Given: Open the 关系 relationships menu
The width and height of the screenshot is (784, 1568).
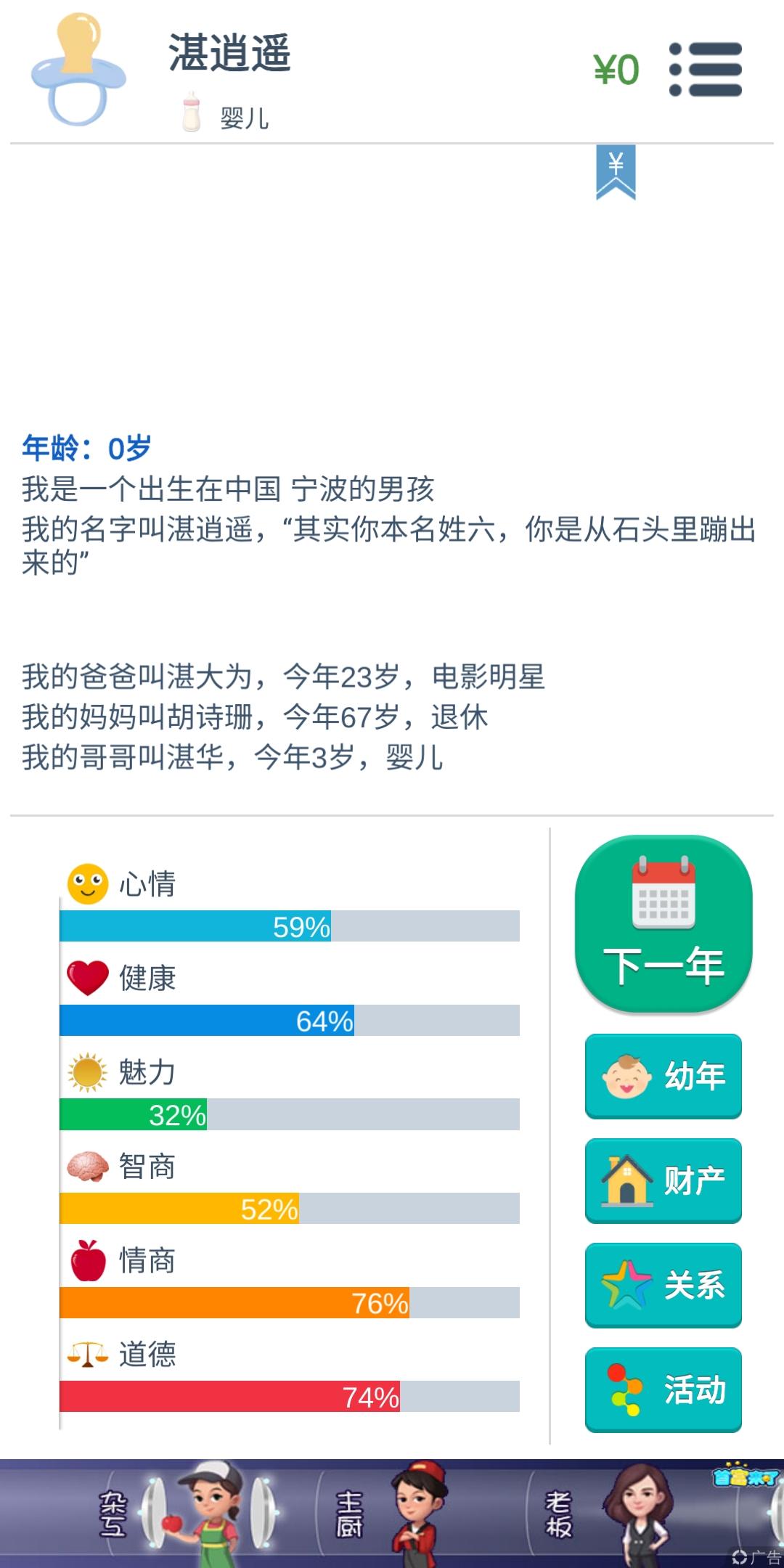Looking at the screenshot, I should 663,1285.
